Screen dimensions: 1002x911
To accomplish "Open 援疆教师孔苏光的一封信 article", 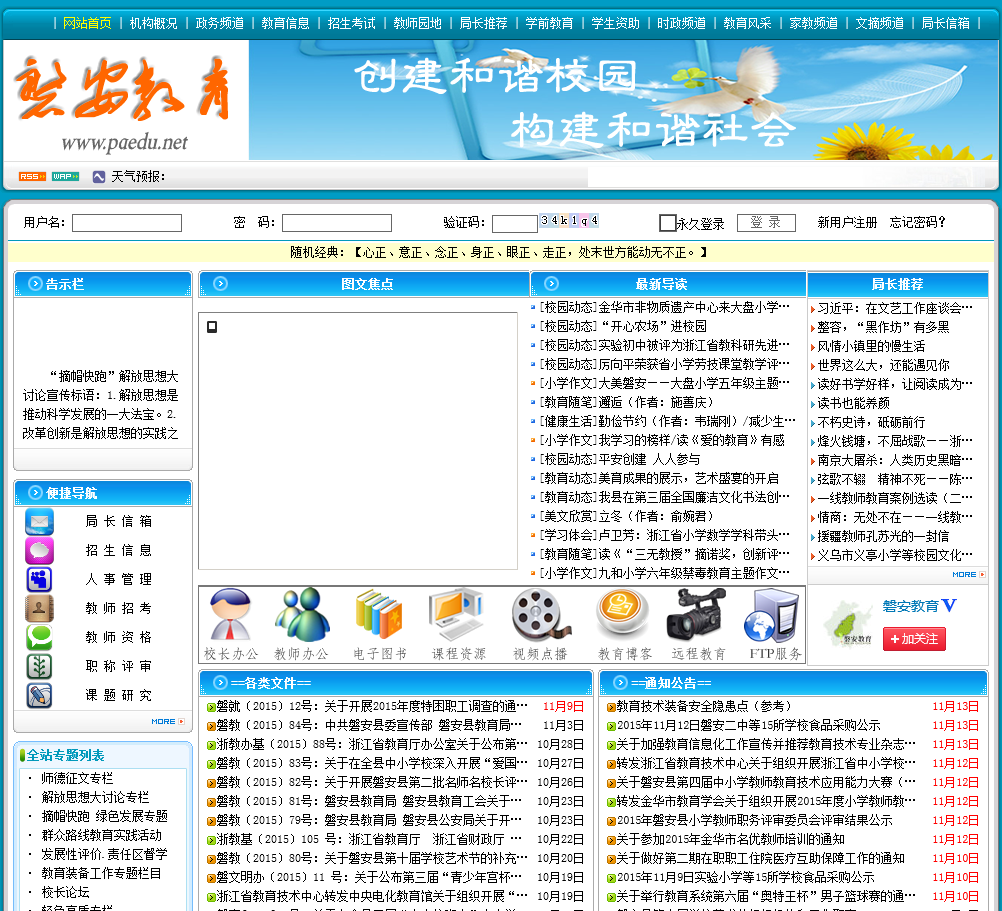I will (x=883, y=536).
